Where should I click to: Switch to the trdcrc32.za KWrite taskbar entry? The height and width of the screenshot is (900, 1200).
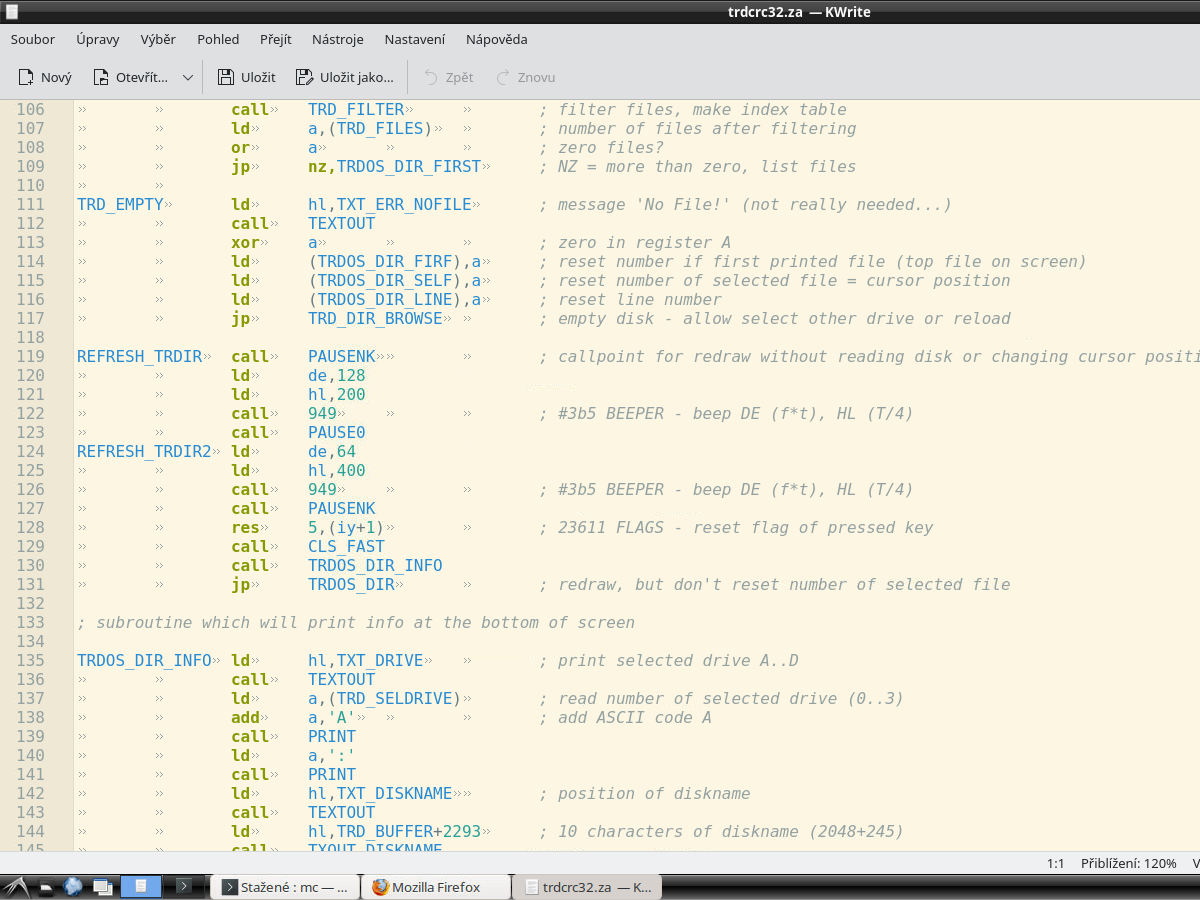tap(588, 887)
